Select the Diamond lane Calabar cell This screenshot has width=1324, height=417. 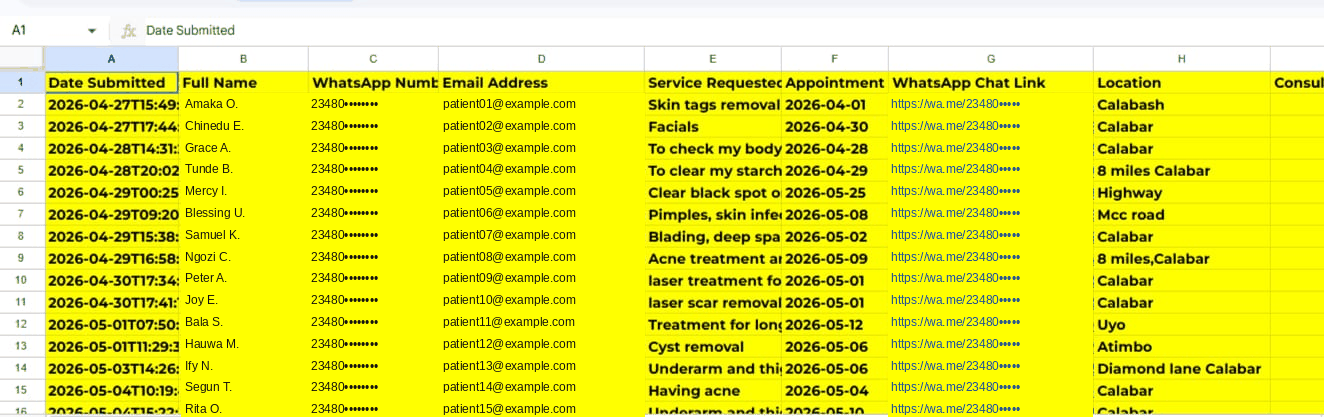[1182, 366]
